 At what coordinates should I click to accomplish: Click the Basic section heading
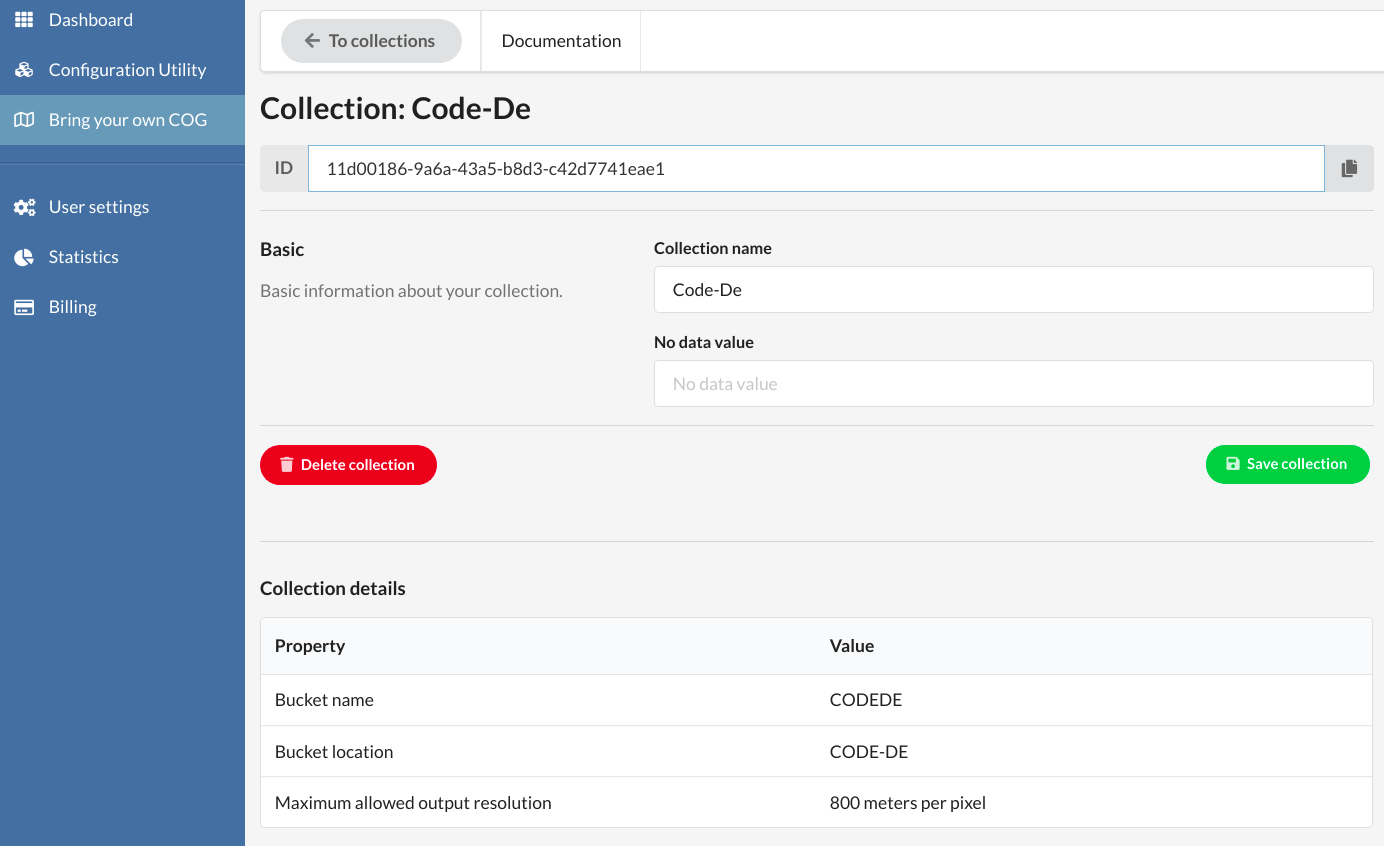(x=282, y=249)
